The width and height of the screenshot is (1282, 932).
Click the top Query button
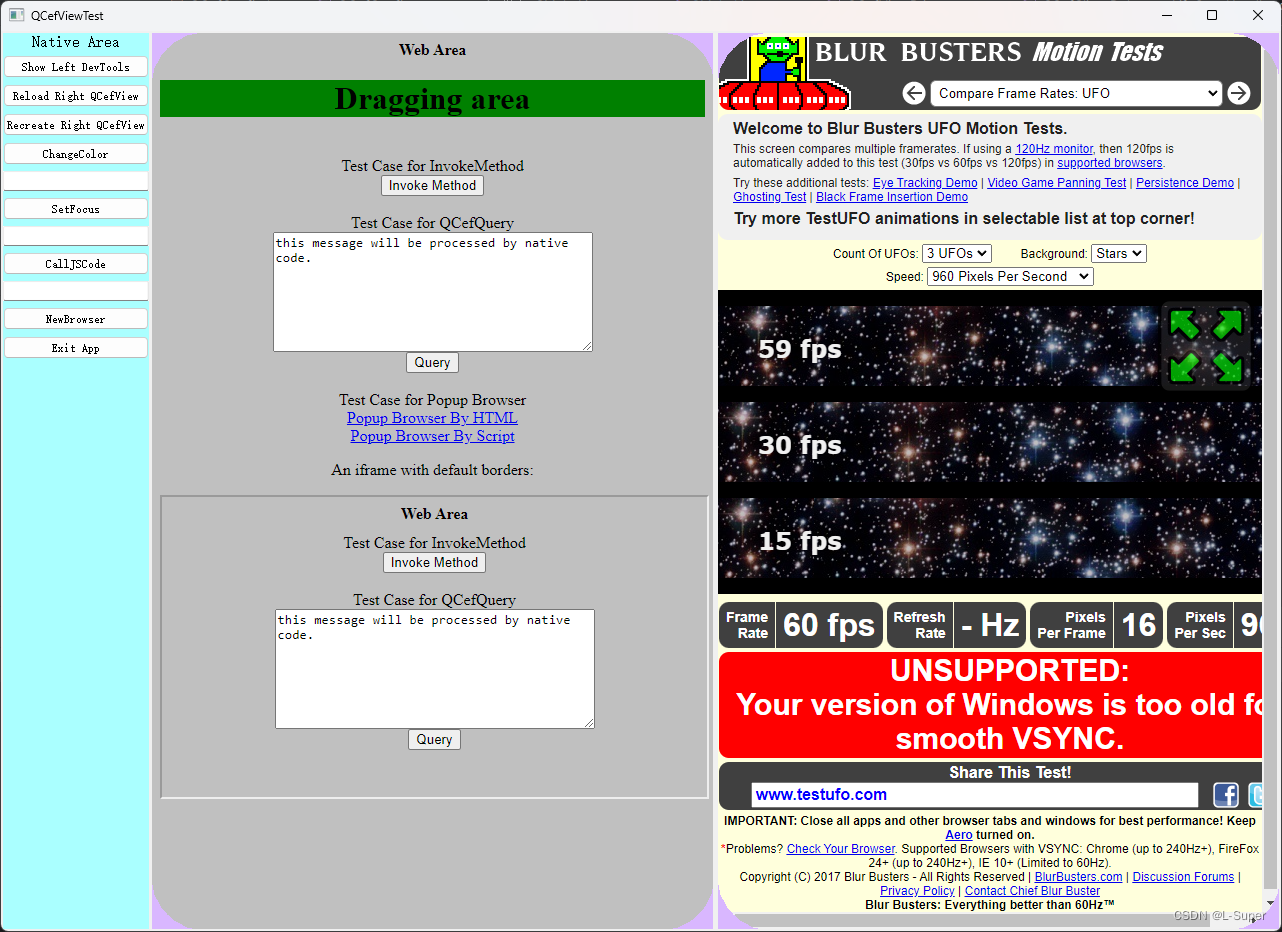coord(433,363)
